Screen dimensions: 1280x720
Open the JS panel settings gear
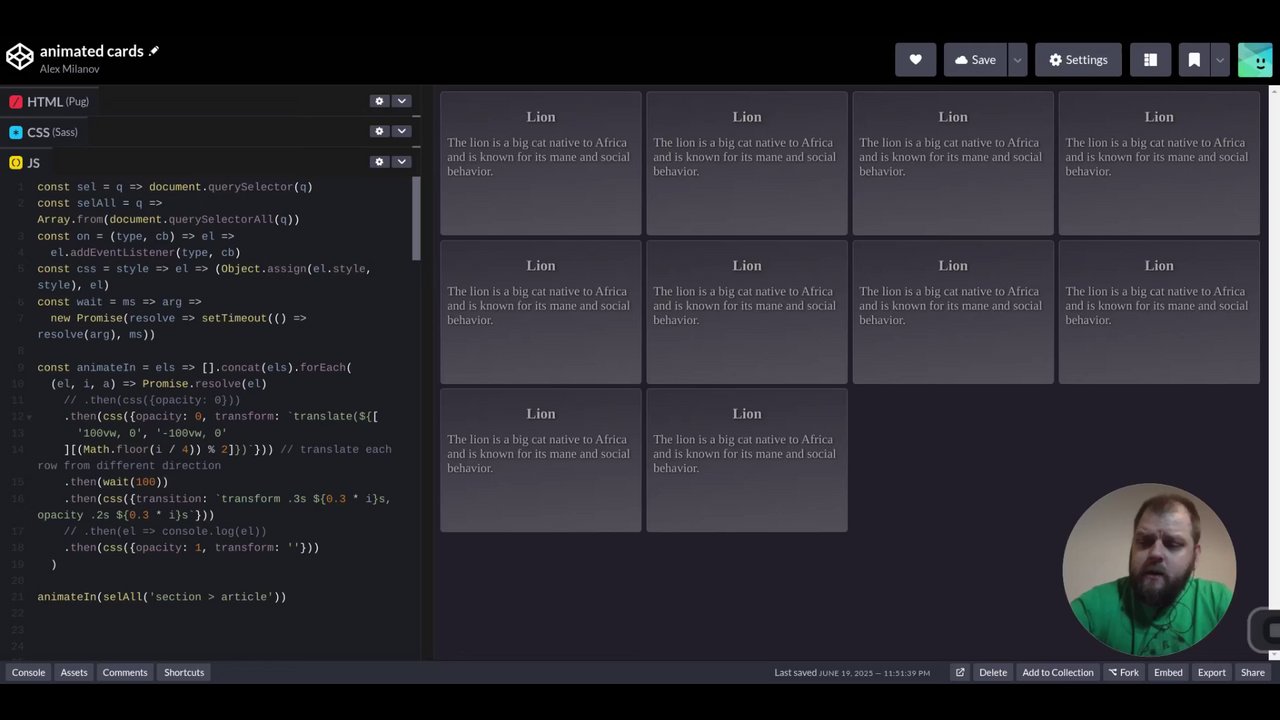point(379,161)
